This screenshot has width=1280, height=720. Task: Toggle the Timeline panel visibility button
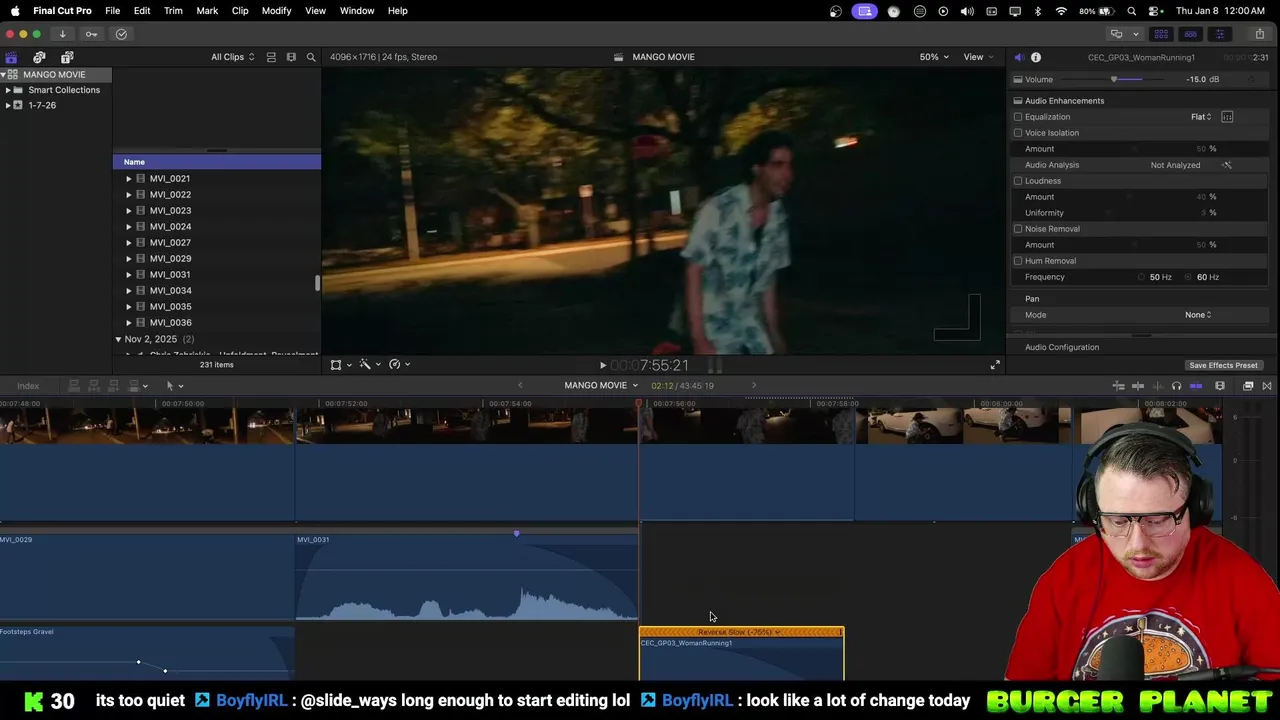pyautogui.click(x=1190, y=34)
